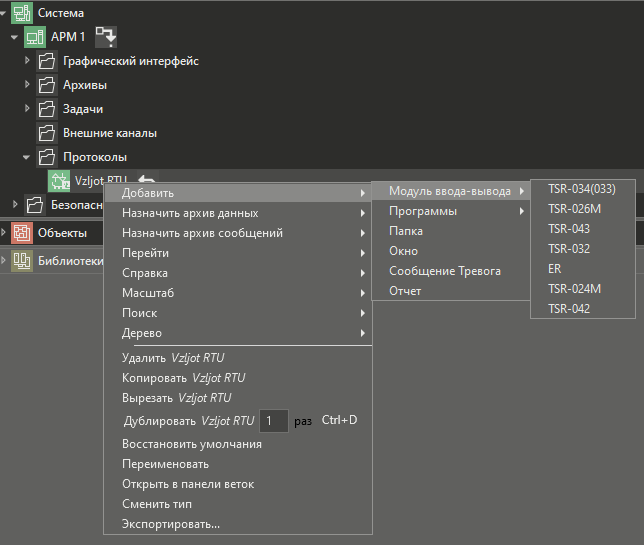Click the Система root node icon

tap(22, 13)
